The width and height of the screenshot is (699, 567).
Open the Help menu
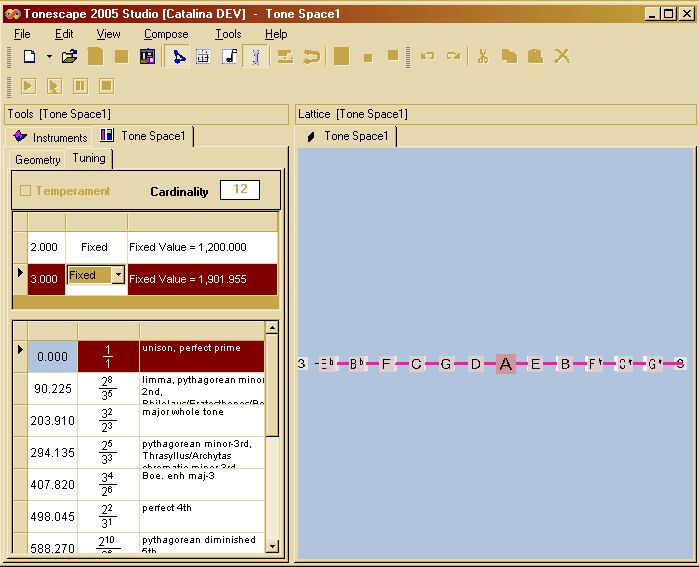pos(276,34)
